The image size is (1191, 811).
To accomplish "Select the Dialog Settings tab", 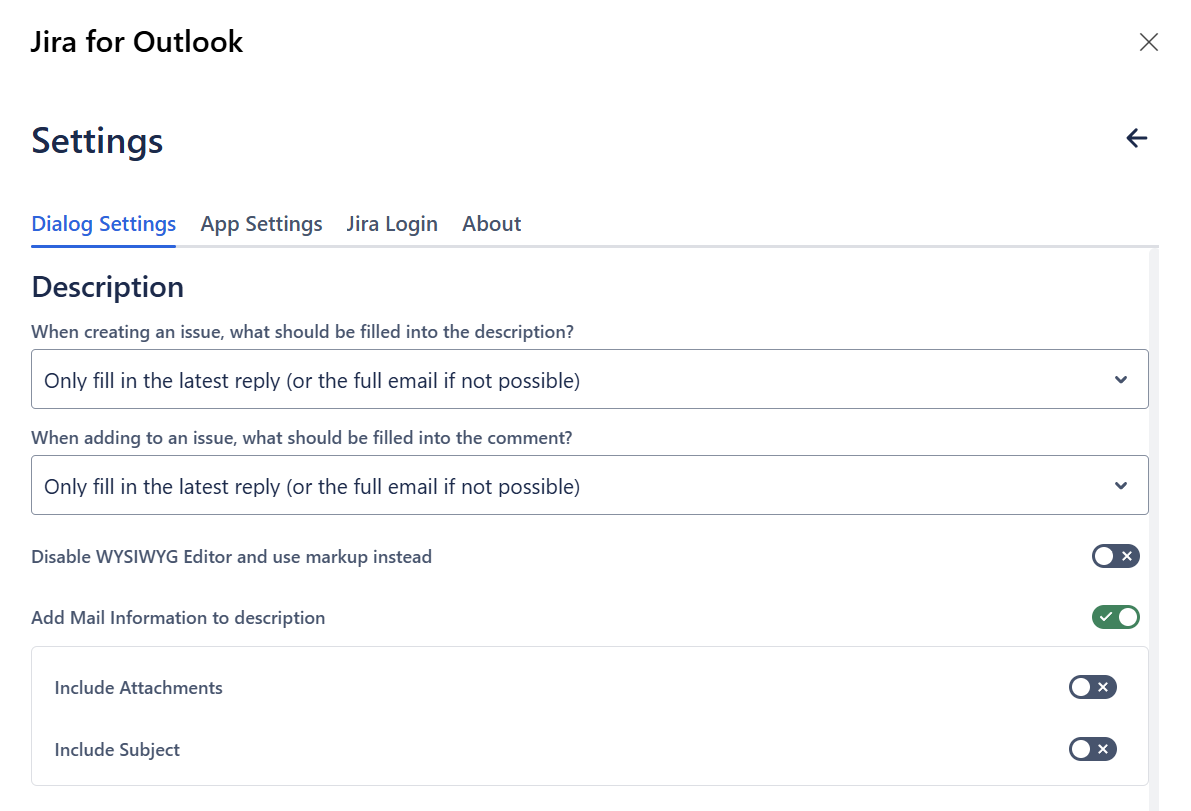I will (104, 224).
